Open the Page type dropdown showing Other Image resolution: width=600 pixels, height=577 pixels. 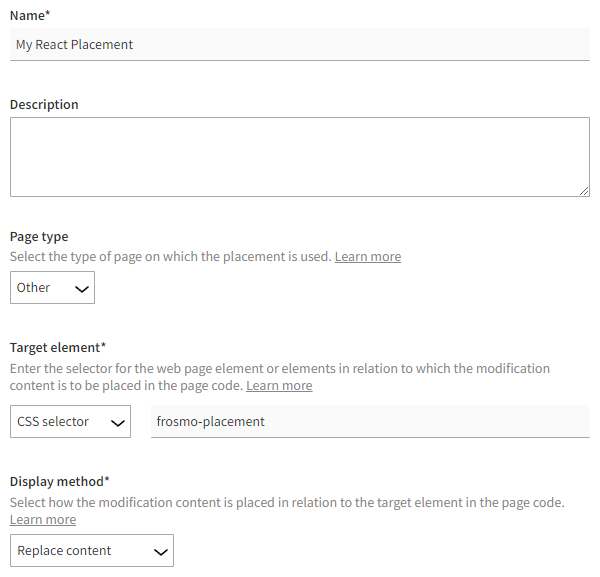[52, 288]
